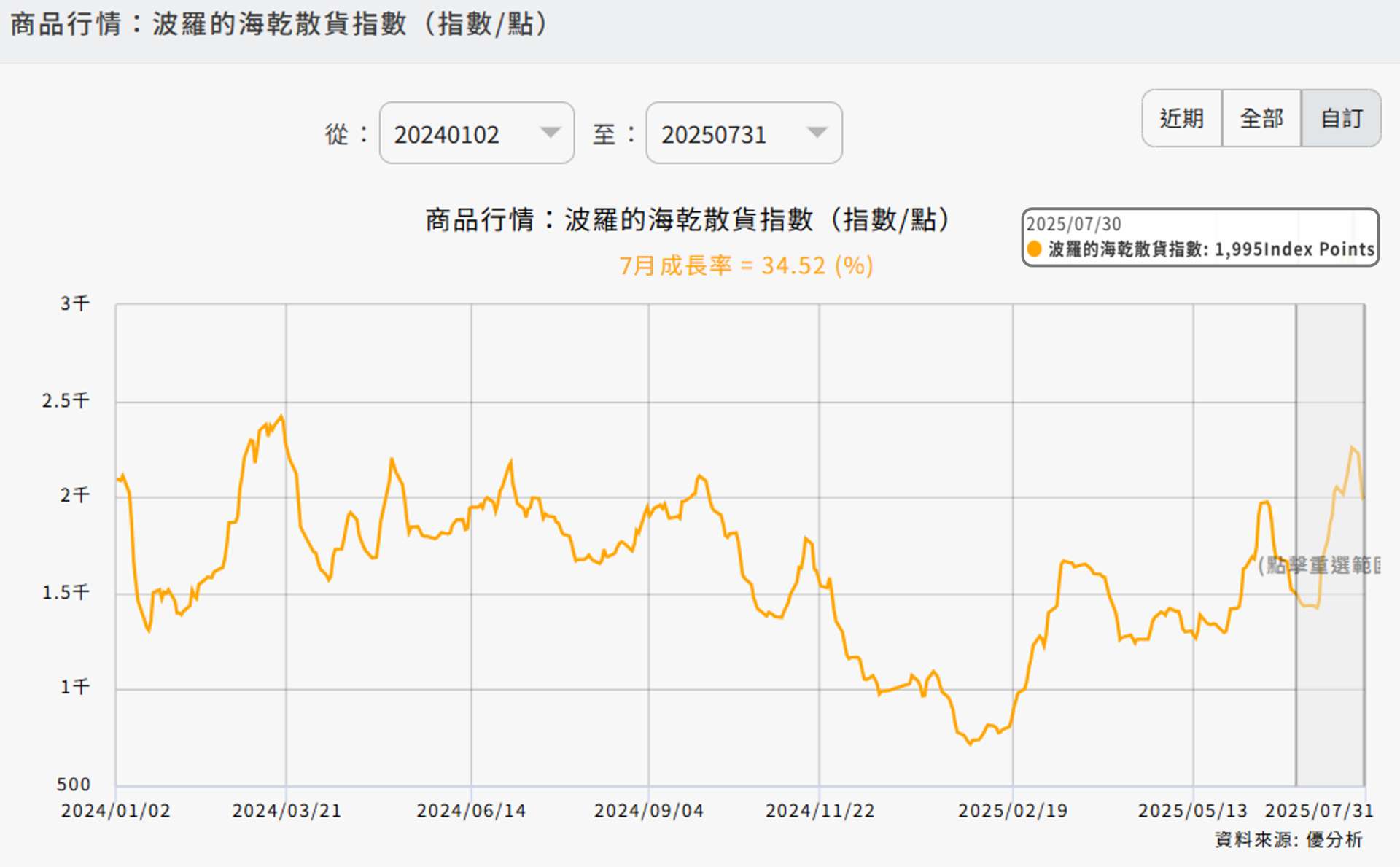Click x-axis label 2024/09/04
The image size is (1400, 867).
coord(649,811)
